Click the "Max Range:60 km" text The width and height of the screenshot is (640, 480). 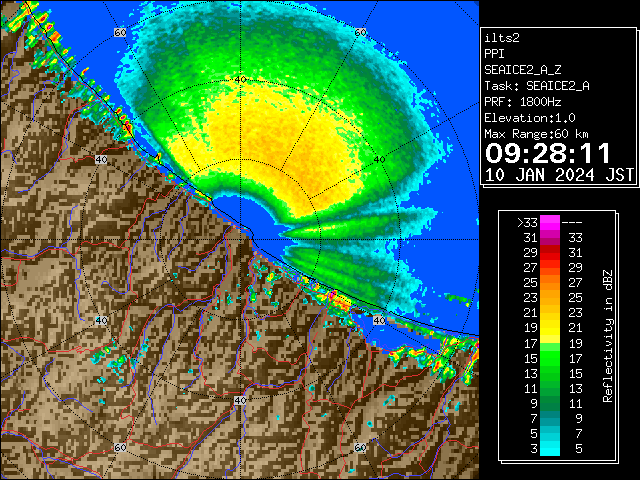pos(536,134)
